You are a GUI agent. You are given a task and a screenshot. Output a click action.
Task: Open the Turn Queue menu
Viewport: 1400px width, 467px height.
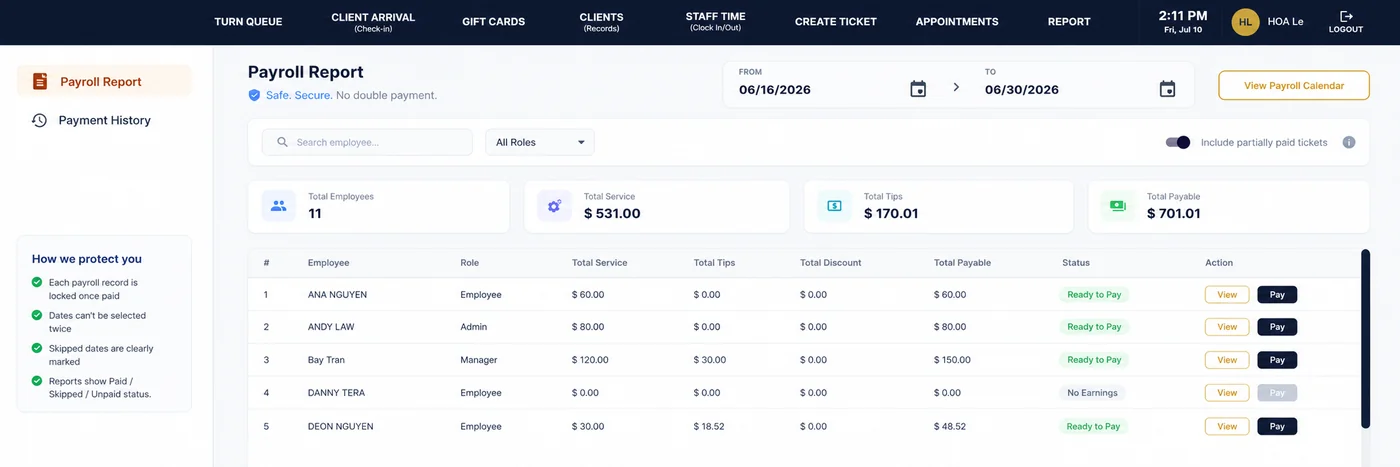tap(248, 22)
